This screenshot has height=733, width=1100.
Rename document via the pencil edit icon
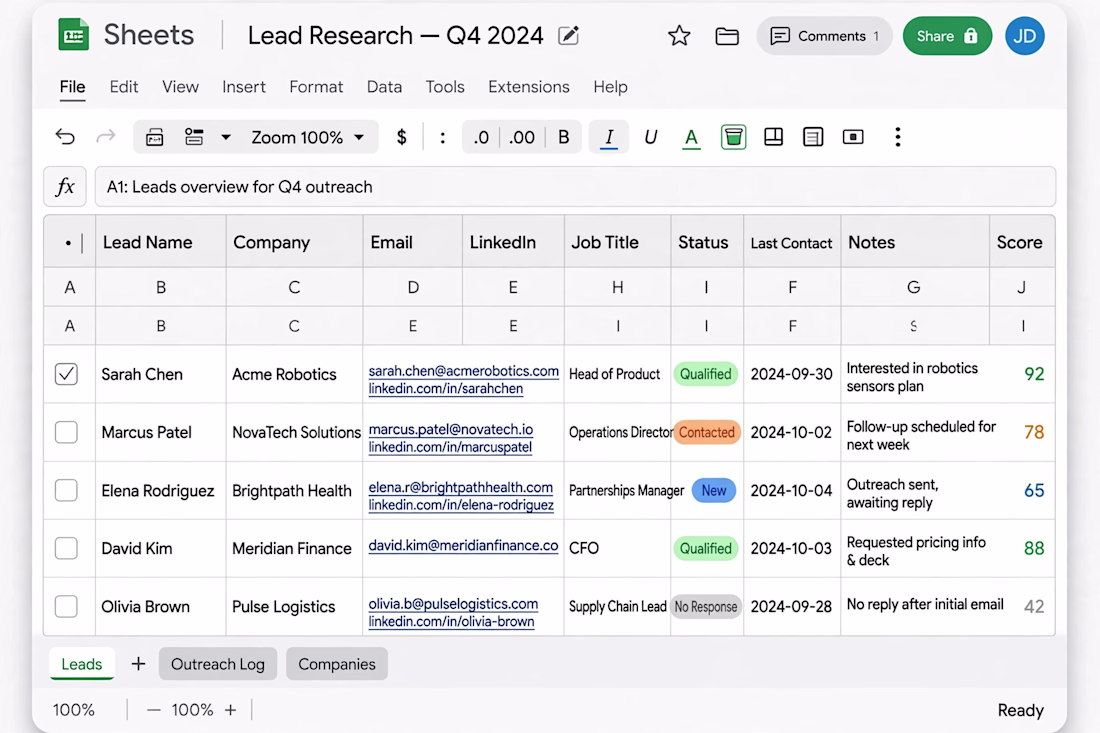(x=568, y=36)
